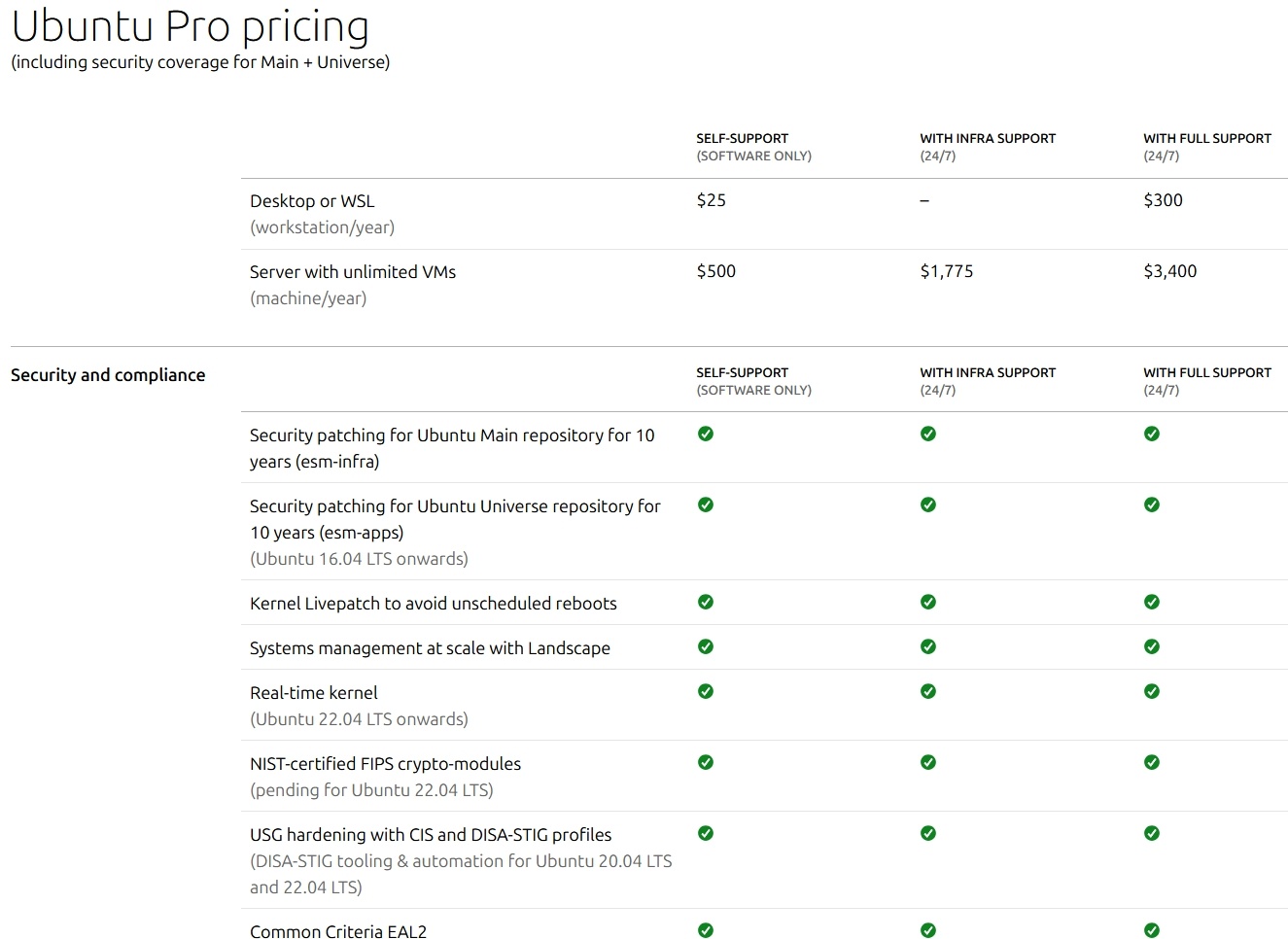The width and height of the screenshot is (1288, 939).
Task: Click SELF-SUPPORT header in Security and compliance table
Action: tap(743, 372)
